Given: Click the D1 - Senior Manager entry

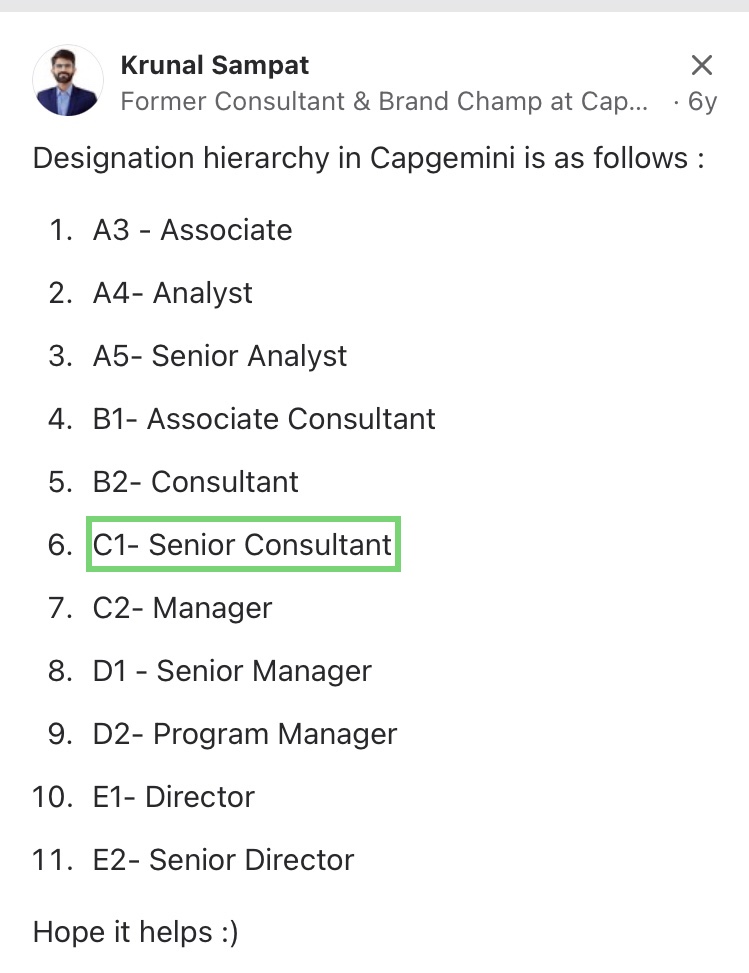Looking at the screenshot, I should tap(232, 671).
